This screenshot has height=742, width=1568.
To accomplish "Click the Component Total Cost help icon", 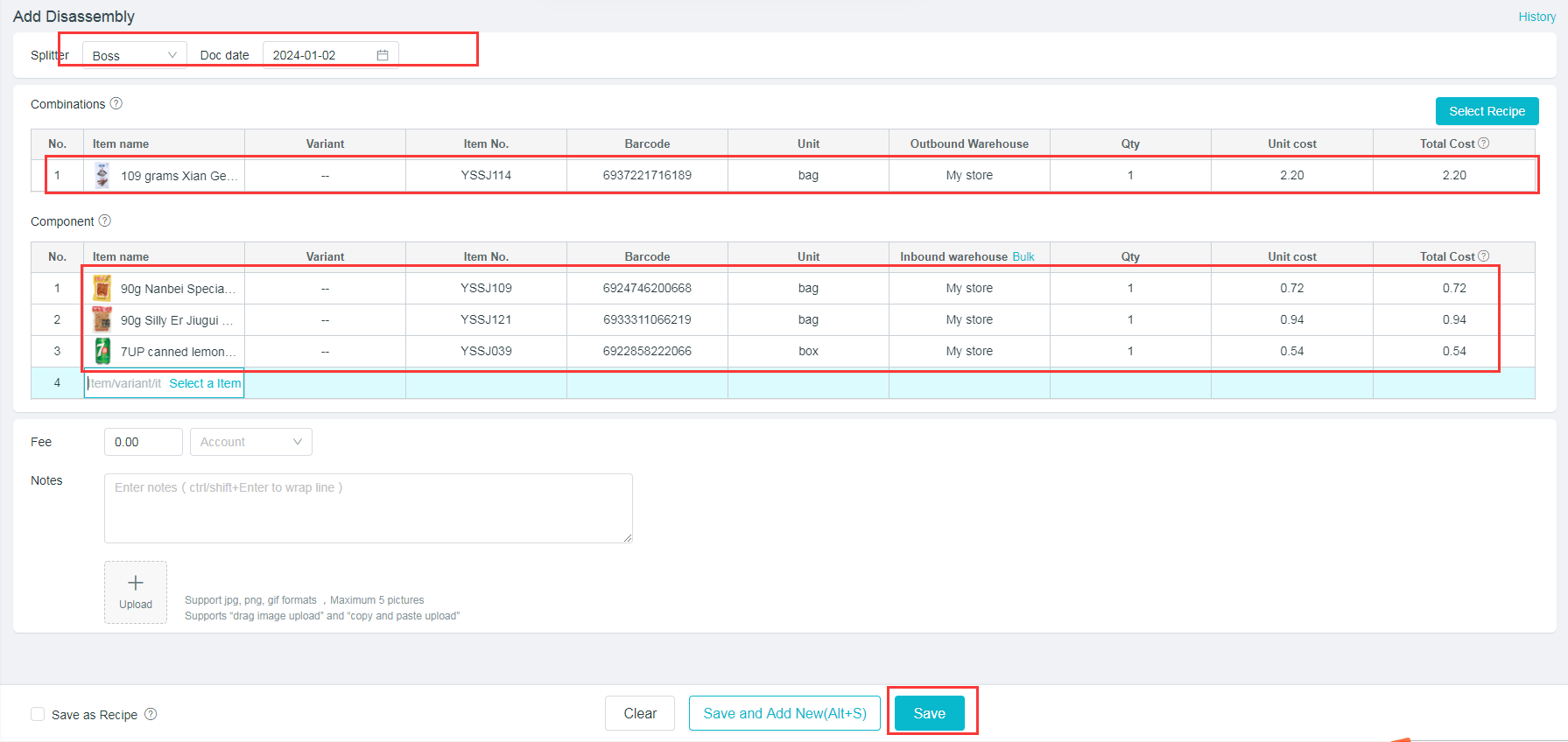I will click(x=1483, y=256).
